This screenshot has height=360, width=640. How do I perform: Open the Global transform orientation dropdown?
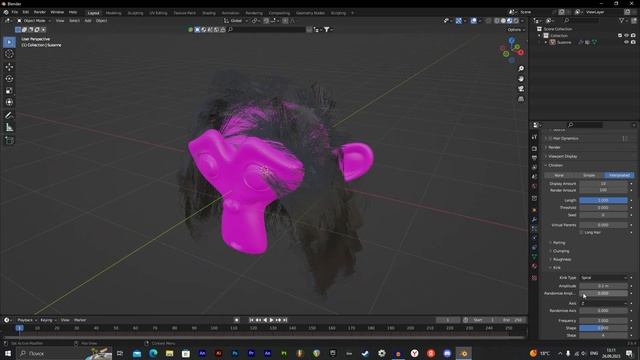click(236, 21)
